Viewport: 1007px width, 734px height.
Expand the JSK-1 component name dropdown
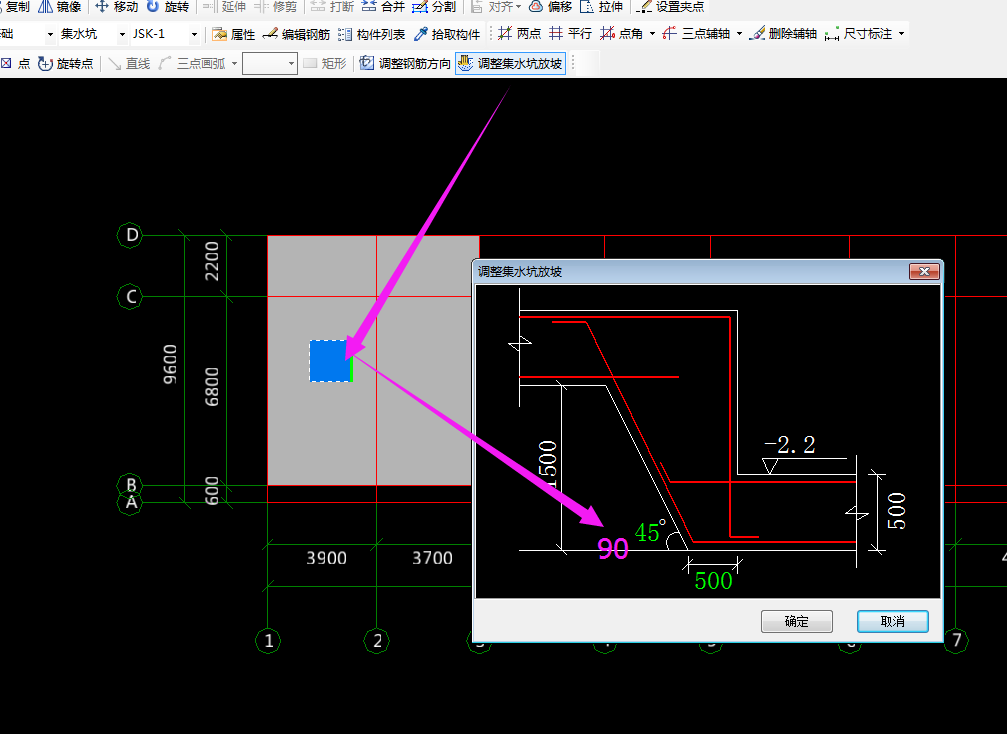coord(194,34)
